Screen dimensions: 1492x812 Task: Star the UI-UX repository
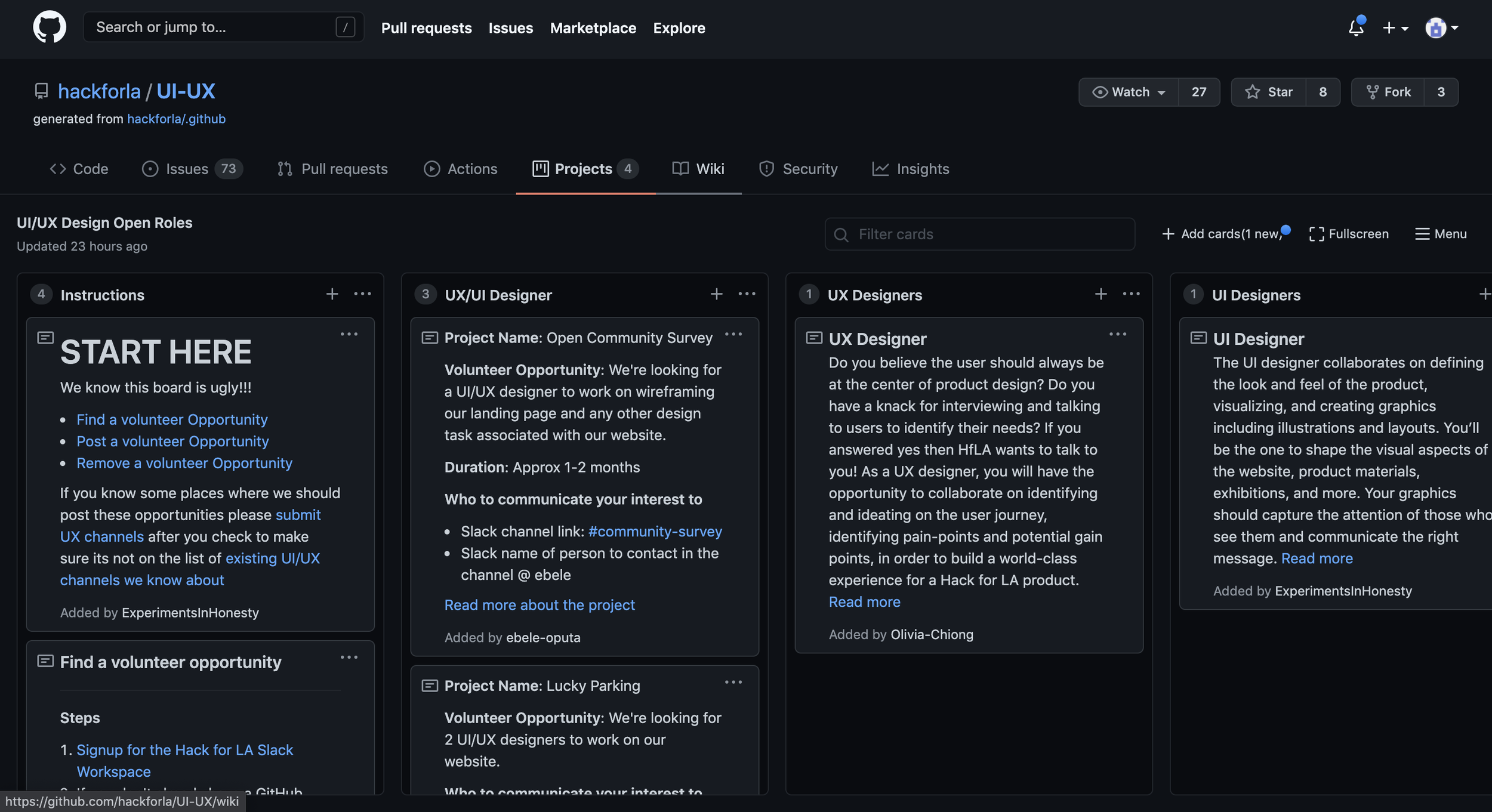pos(1269,92)
